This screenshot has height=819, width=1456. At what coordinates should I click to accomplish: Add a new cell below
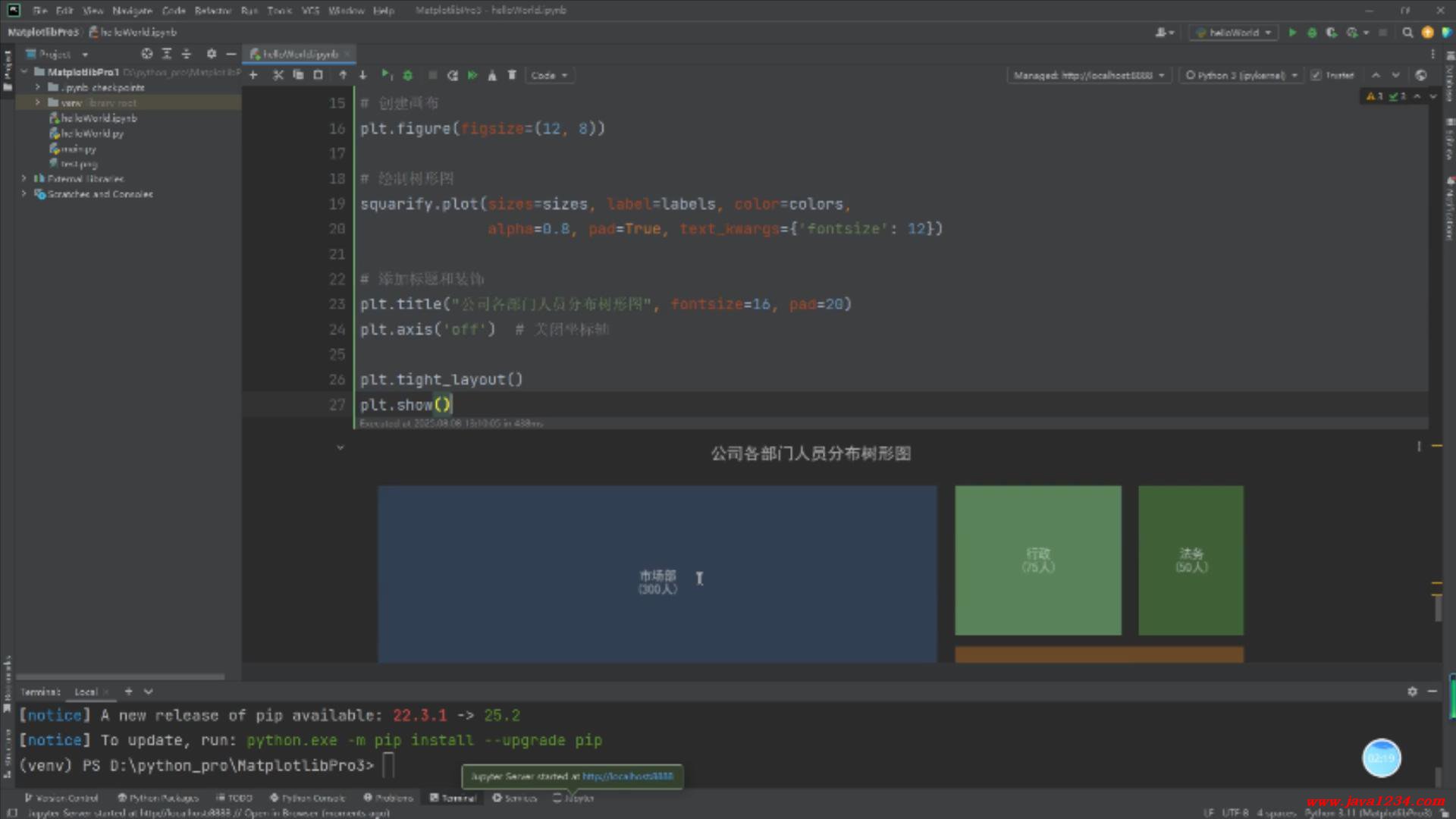tap(253, 75)
